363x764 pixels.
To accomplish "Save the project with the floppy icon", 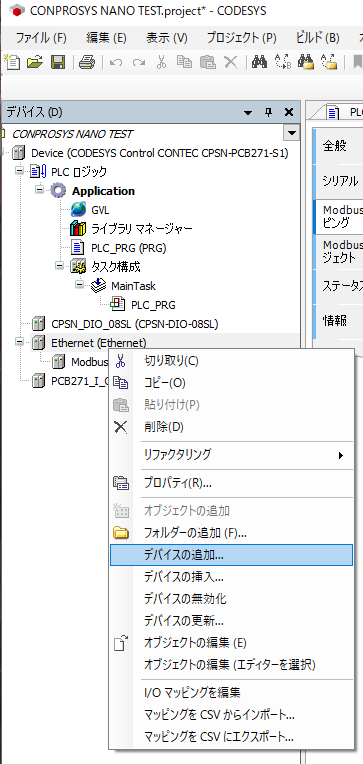I will (58, 62).
